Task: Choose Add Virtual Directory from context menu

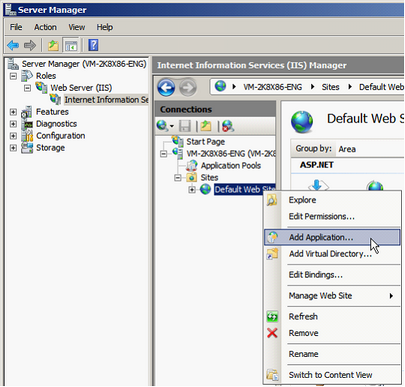Action: coord(332,254)
